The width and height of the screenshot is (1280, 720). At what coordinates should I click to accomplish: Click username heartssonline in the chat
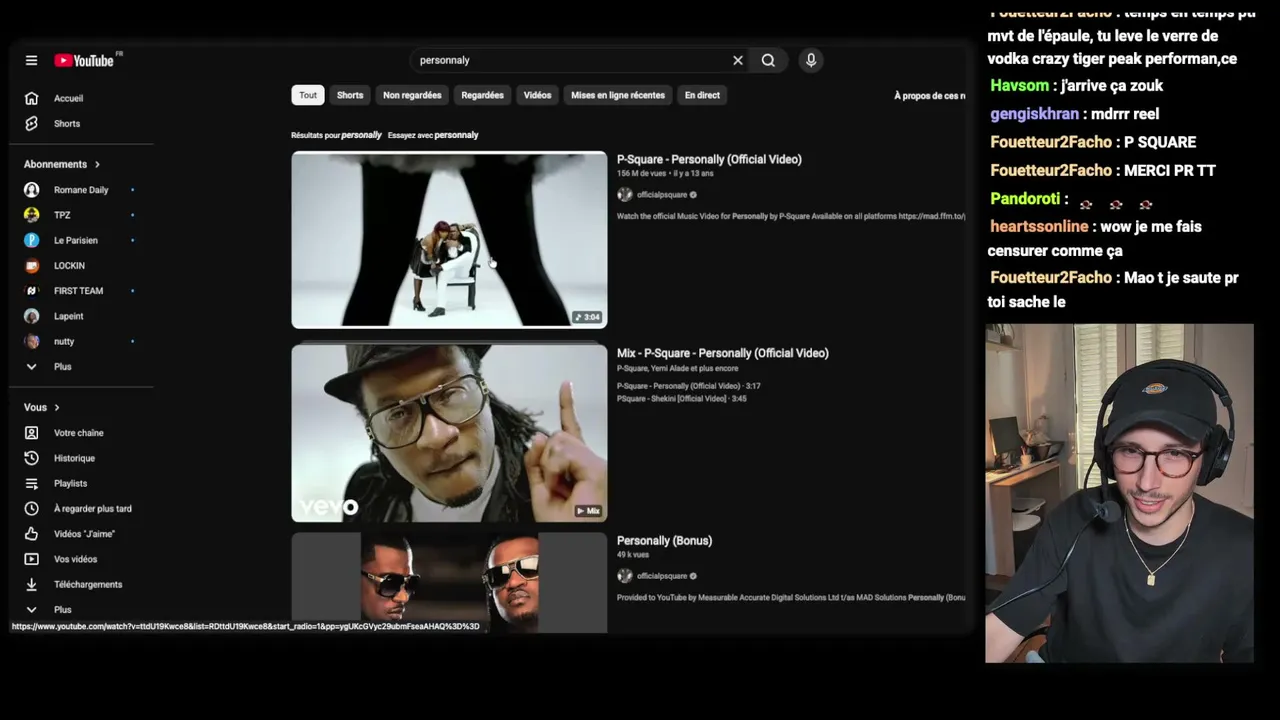click(1039, 227)
